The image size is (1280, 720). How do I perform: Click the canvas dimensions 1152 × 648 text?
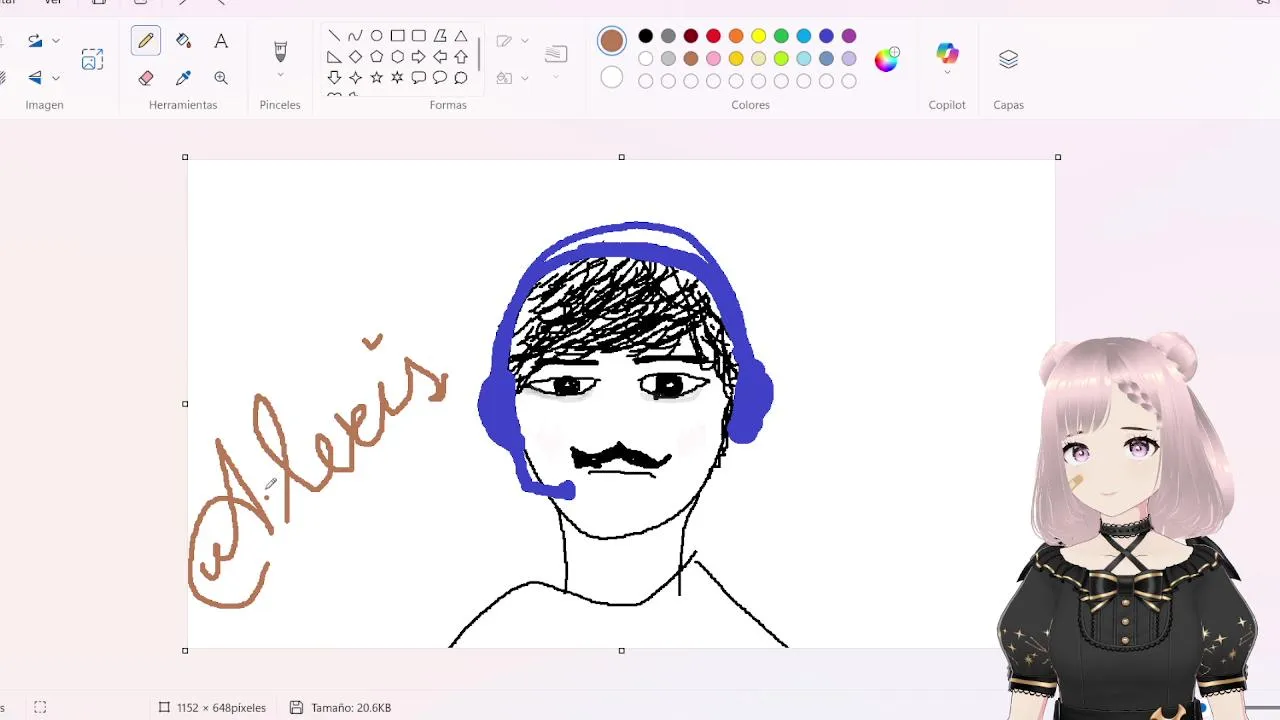click(221, 708)
